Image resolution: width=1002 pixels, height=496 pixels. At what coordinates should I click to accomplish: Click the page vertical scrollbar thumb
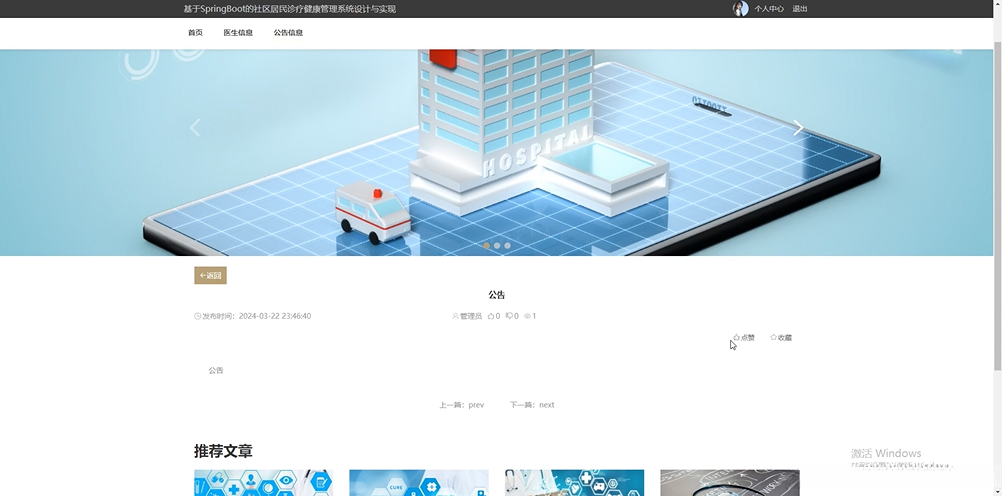click(x=998, y=205)
